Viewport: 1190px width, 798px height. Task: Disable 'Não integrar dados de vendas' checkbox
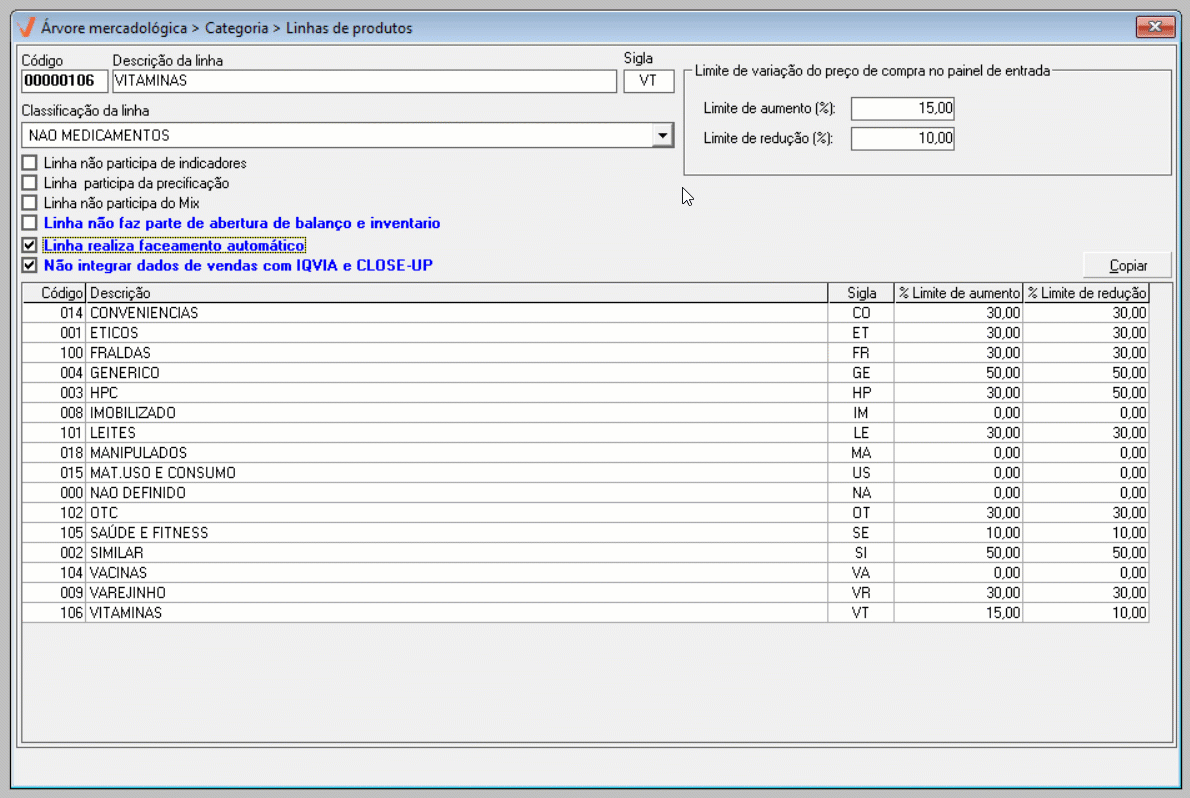31,266
